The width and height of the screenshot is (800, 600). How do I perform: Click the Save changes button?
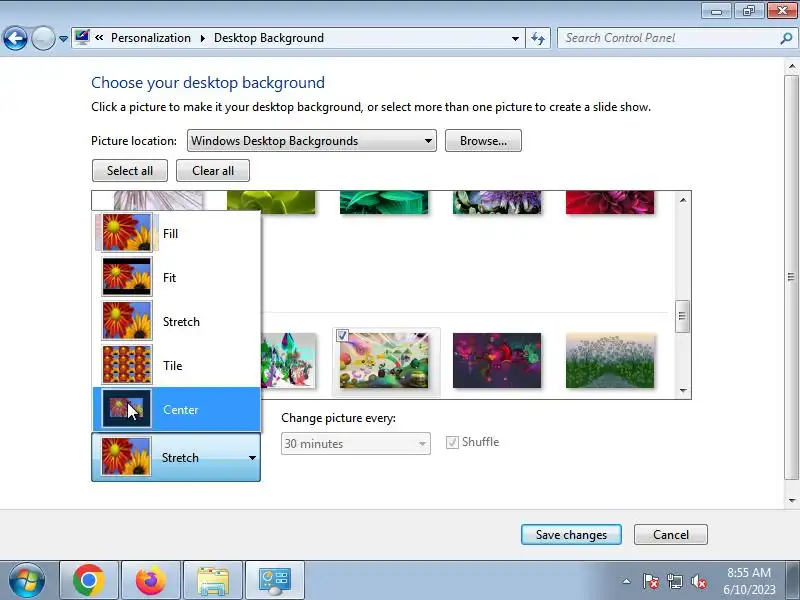click(571, 534)
